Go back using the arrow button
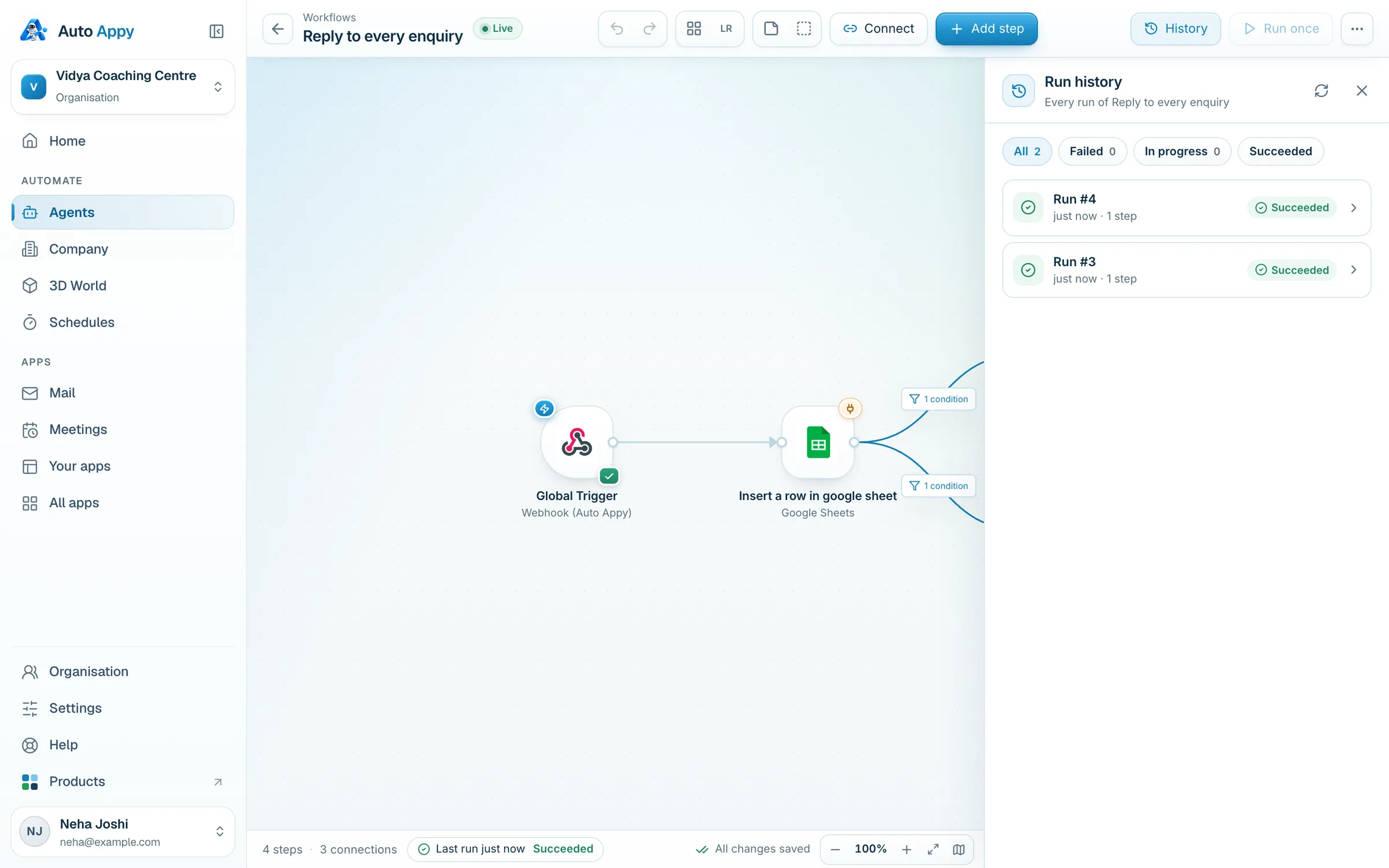Image resolution: width=1389 pixels, height=868 pixels. point(278,28)
